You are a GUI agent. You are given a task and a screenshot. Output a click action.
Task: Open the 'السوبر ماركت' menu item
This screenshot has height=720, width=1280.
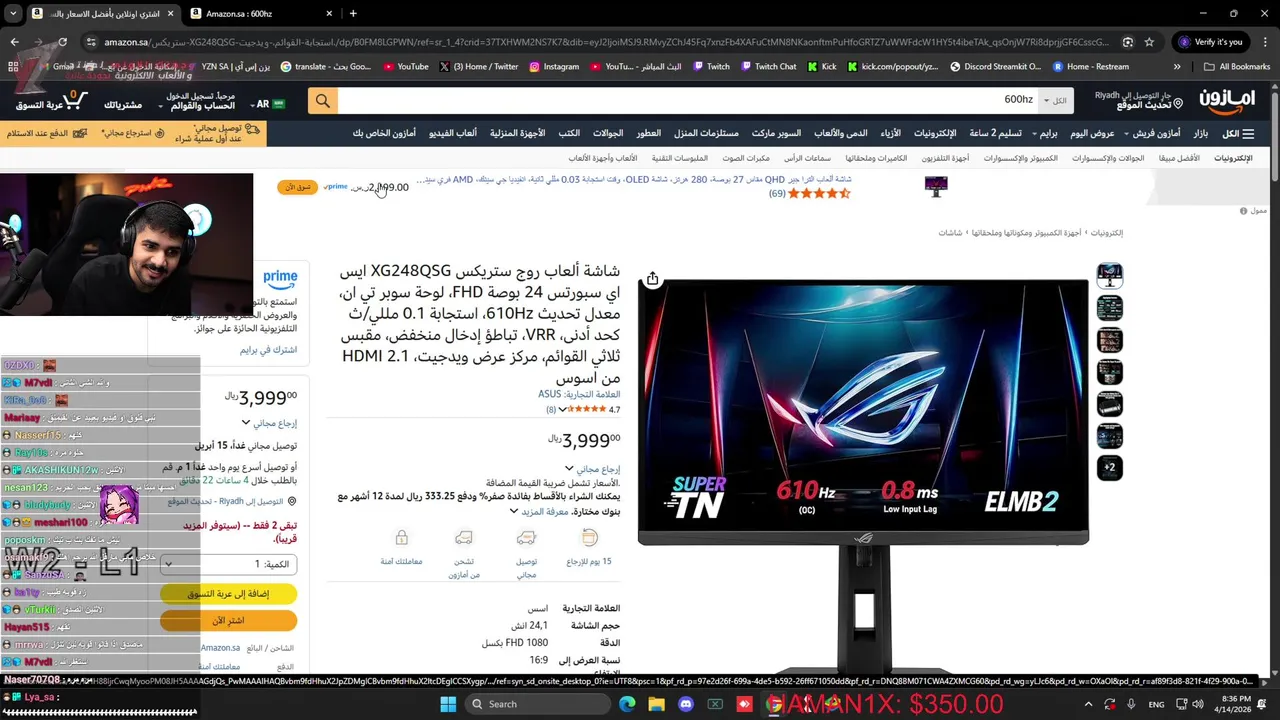pyautogui.click(x=776, y=133)
